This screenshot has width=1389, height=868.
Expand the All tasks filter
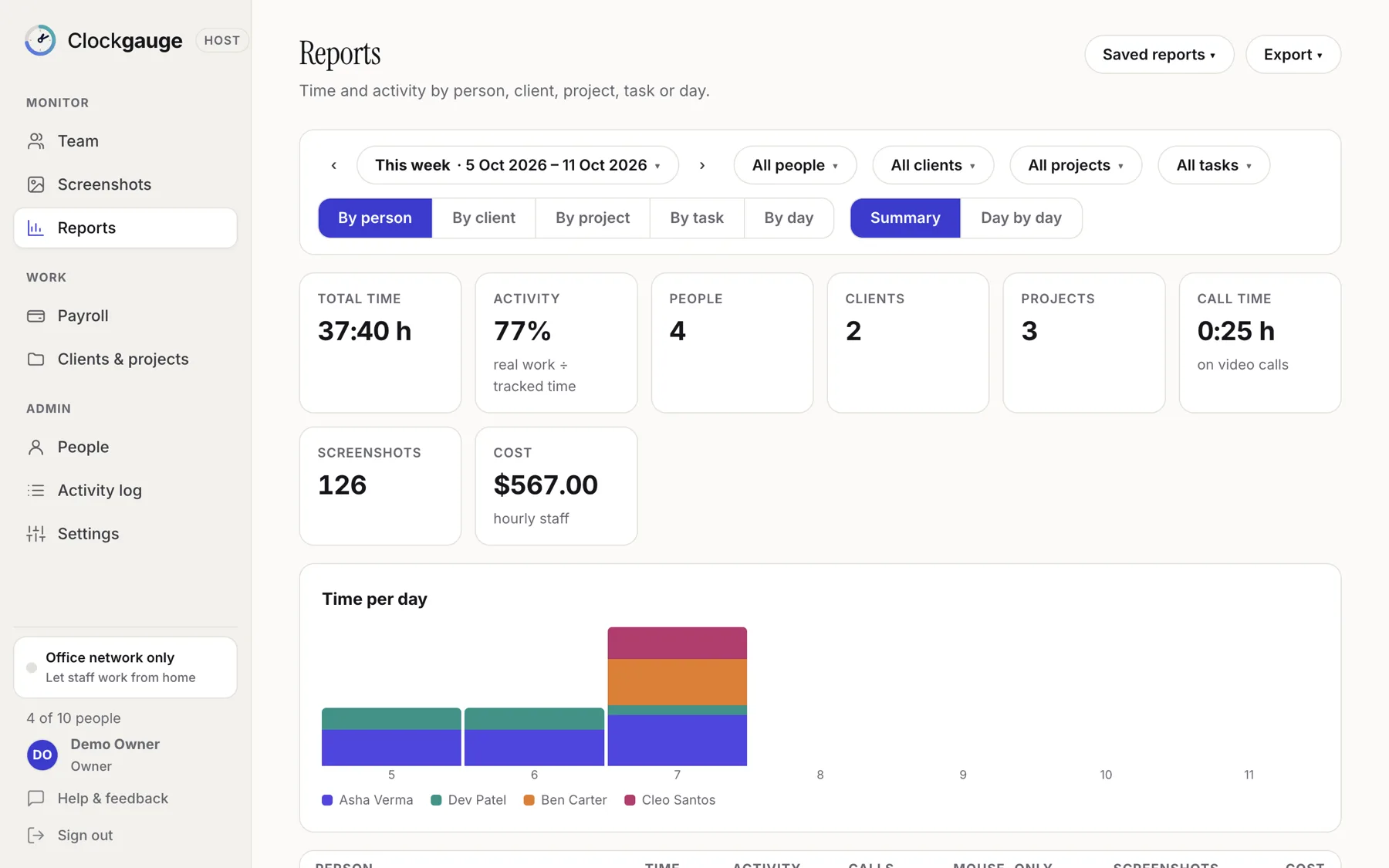point(1214,165)
